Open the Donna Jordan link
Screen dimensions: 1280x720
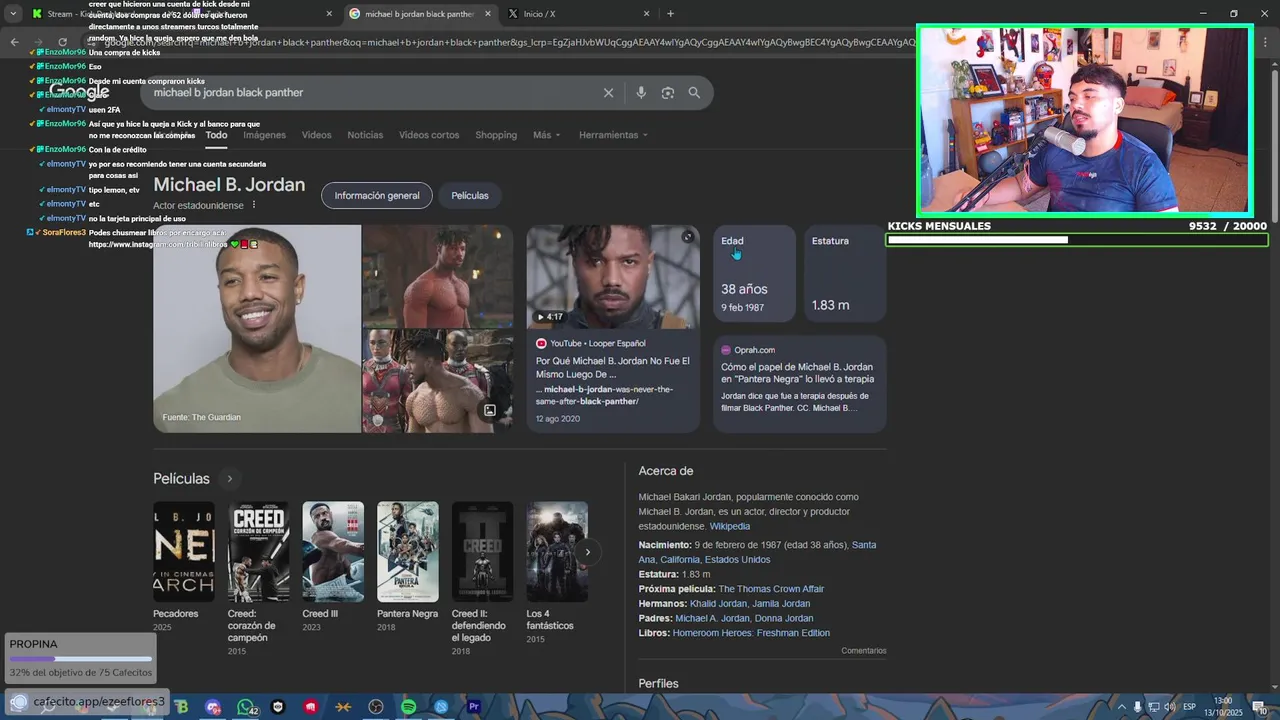click(784, 619)
